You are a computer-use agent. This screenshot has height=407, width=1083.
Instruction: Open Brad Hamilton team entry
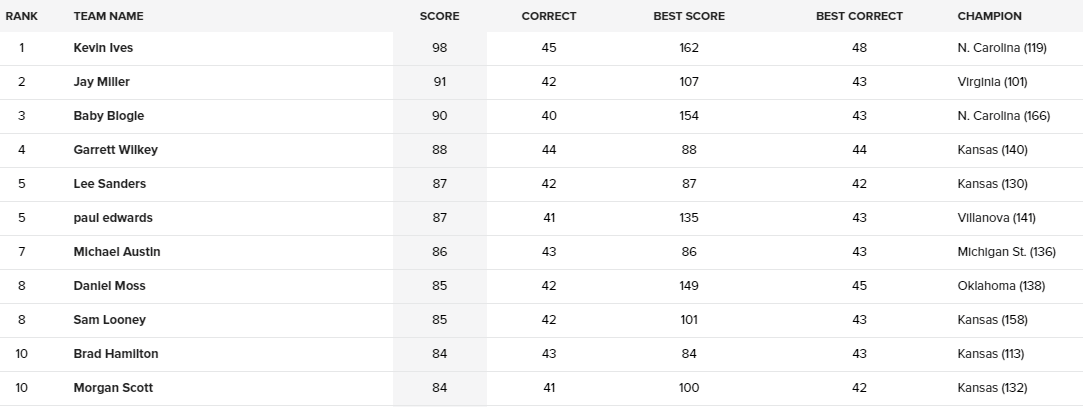tap(116, 353)
